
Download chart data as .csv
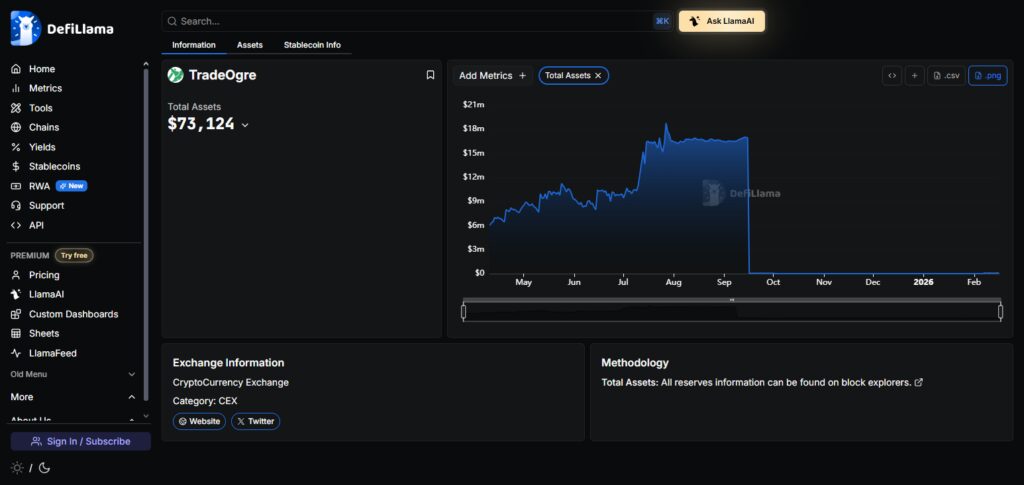(x=946, y=76)
